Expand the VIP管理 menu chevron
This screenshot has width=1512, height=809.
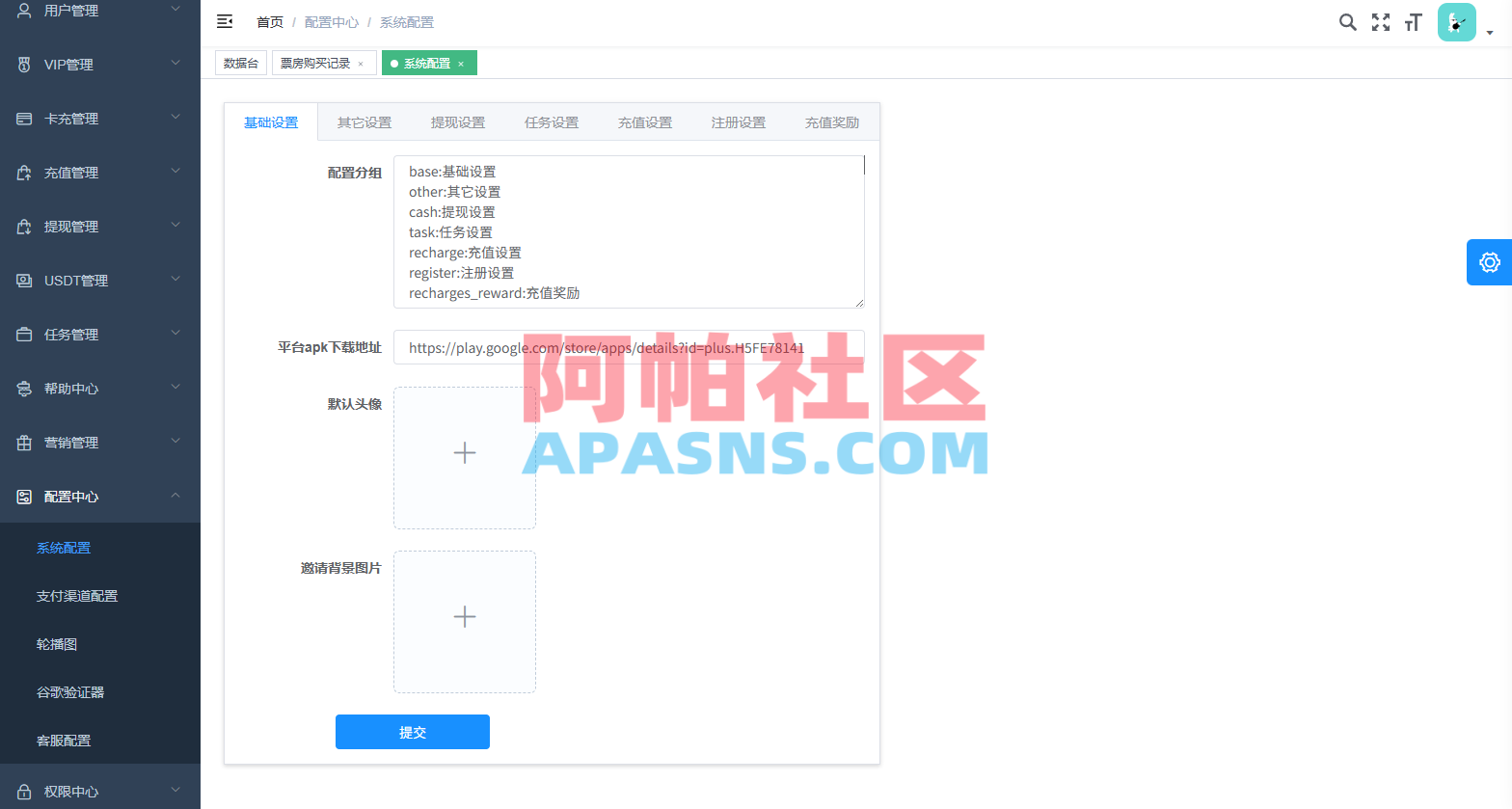click(x=175, y=64)
